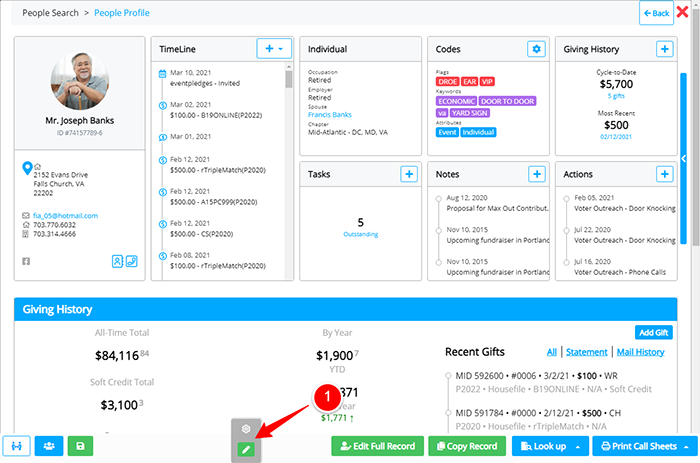This screenshot has height=463, width=700.
Task: Open the Statement link
Action: coord(587,352)
